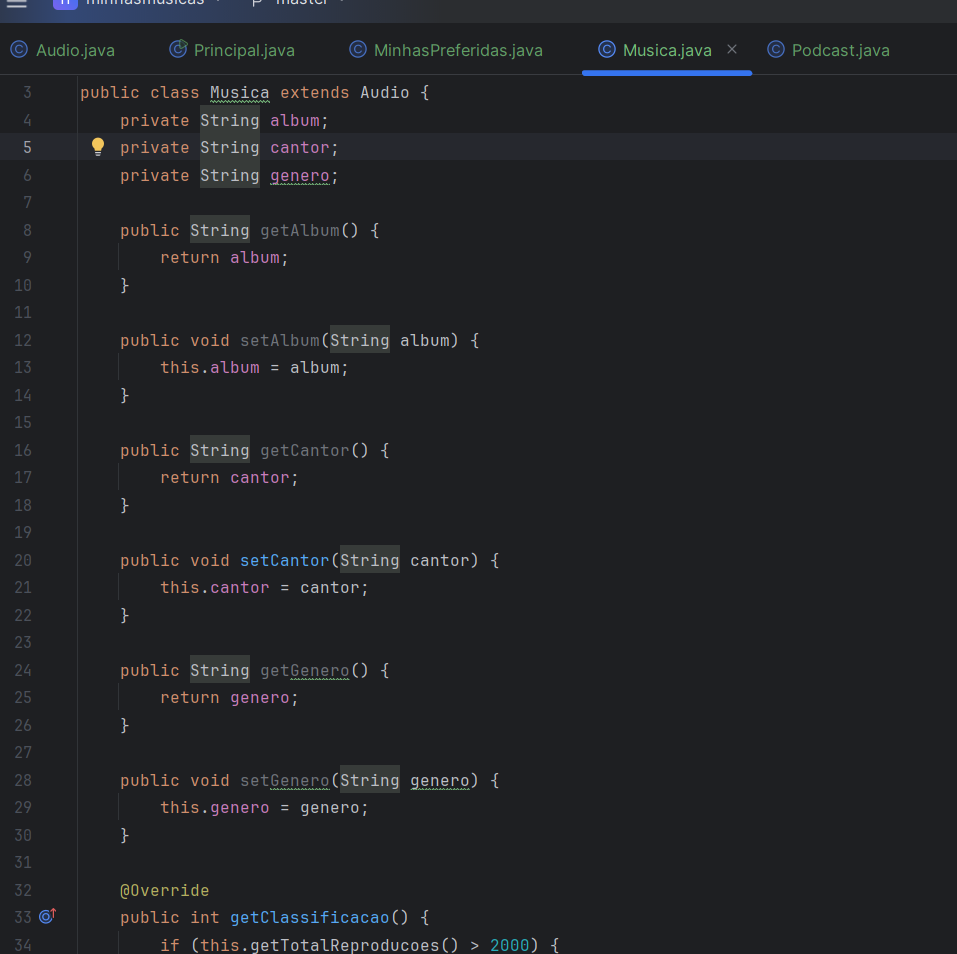Click the getGenero method name
Image resolution: width=957 pixels, height=954 pixels.
pos(305,670)
